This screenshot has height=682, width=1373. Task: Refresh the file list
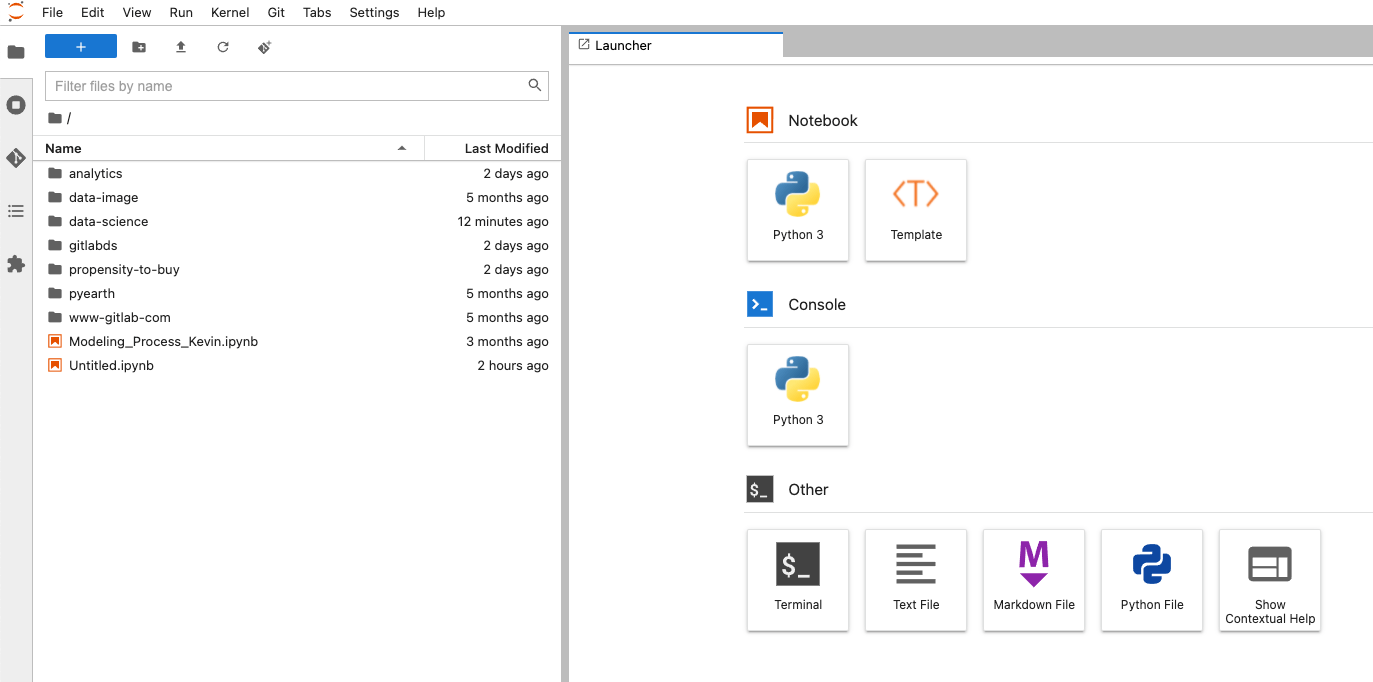click(x=223, y=47)
